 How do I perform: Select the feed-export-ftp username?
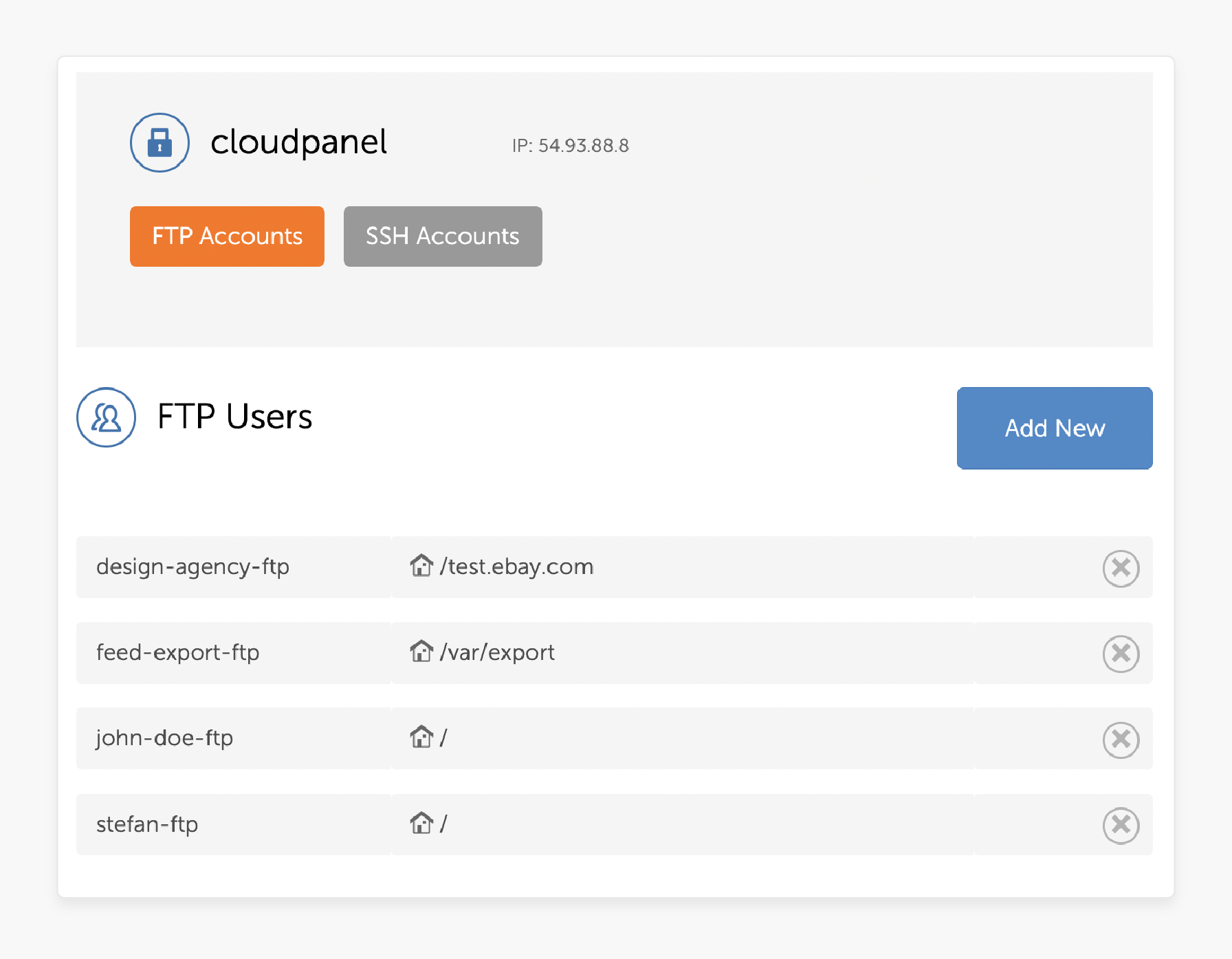click(x=177, y=652)
